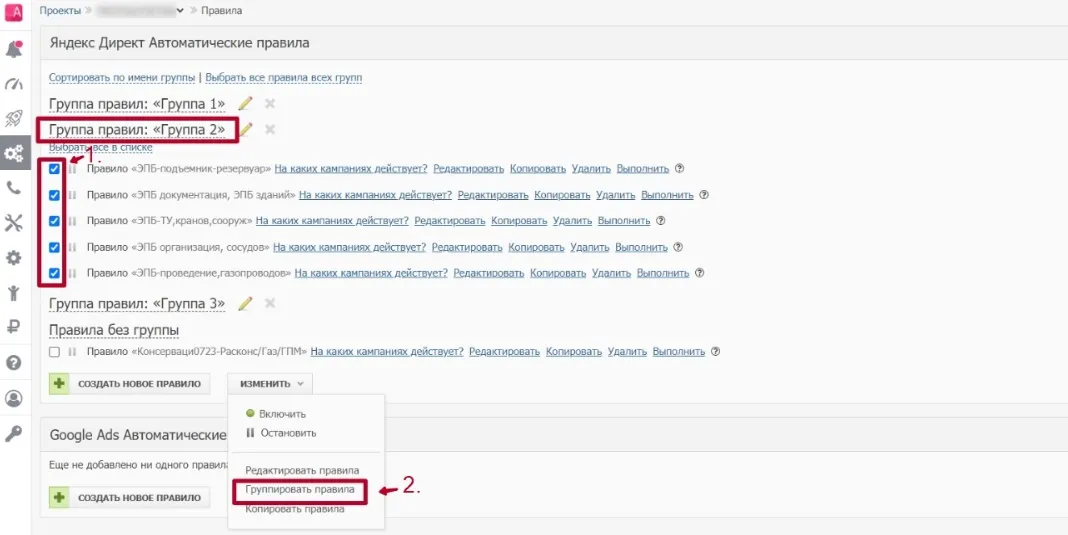
Task: Click pause icon of «ЭПБ-подъемник-резервуар» rule
Action: click(72, 169)
